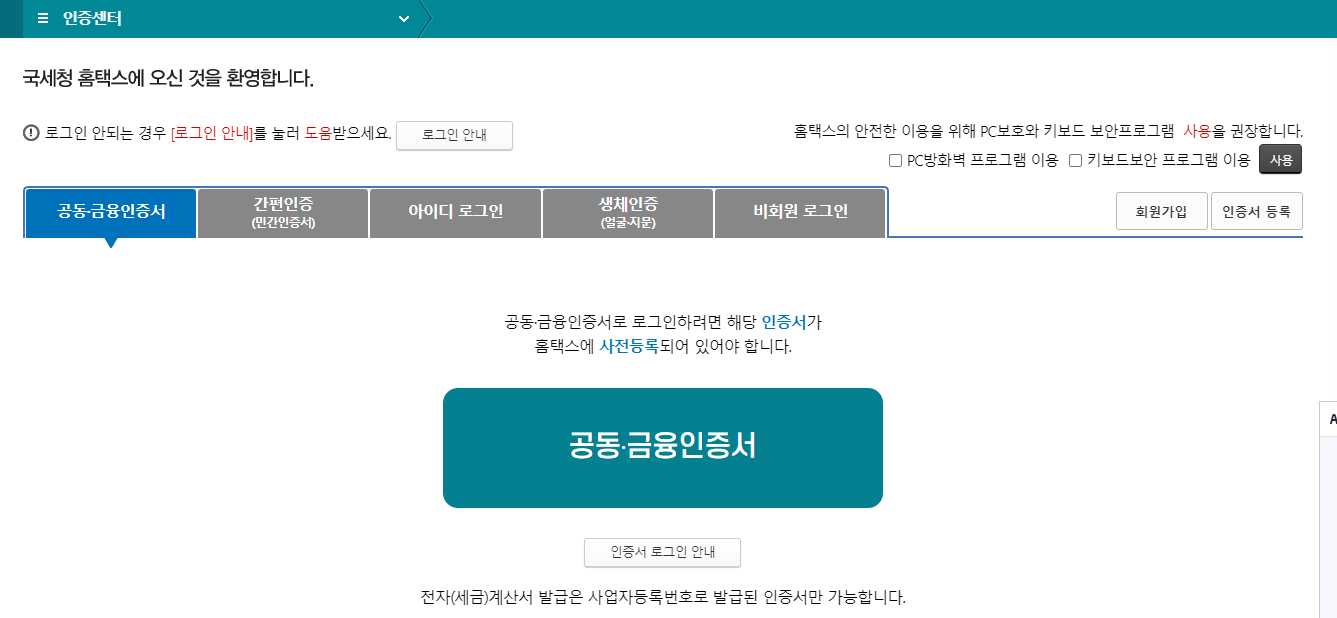Click the 회원가입 button

pos(1162,211)
